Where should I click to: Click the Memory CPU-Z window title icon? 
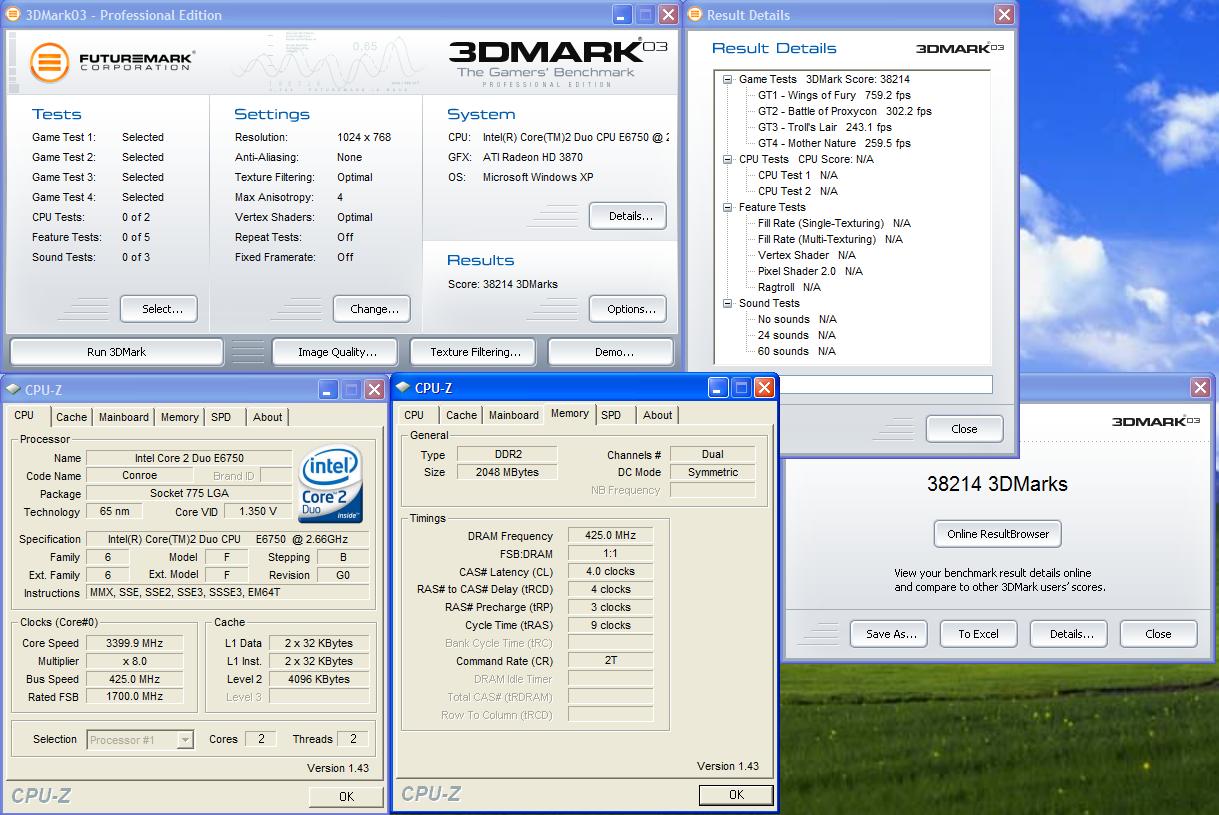(403, 388)
